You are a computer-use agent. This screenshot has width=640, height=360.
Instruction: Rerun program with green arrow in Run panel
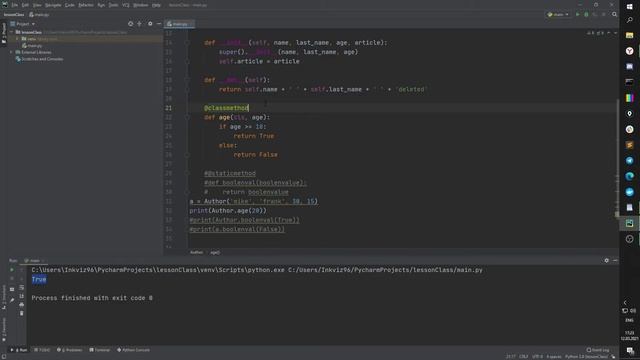coord(12,270)
